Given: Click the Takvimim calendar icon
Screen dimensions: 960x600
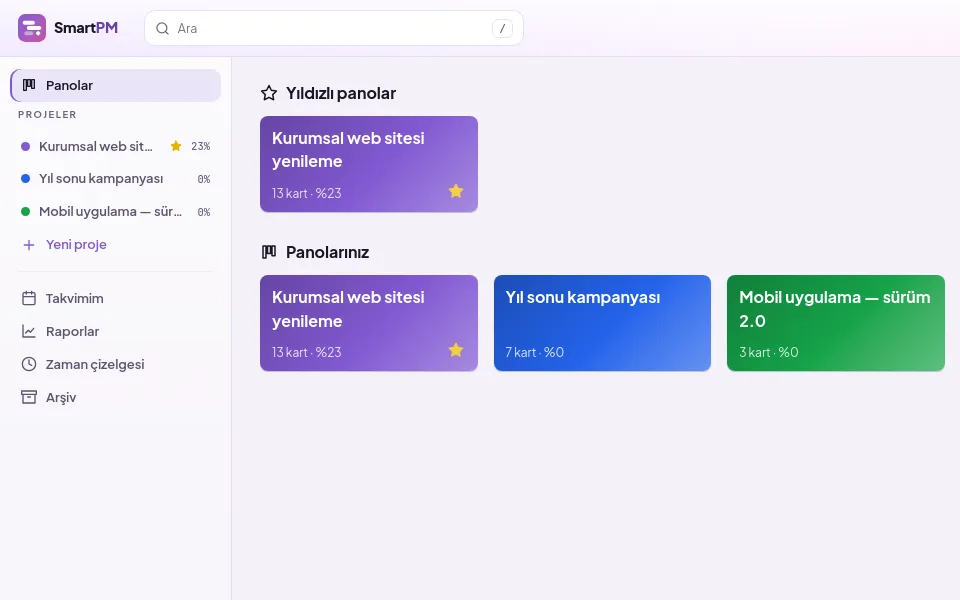Looking at the screenshot, I should coord(29,298).
